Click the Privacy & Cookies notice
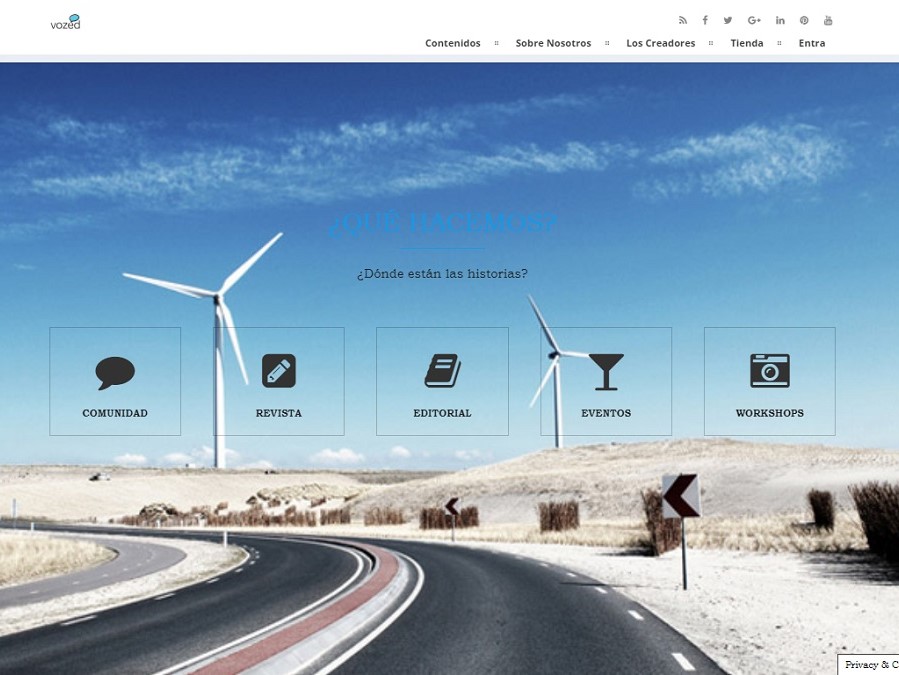Screen dimensions: 899x675 (x=869, y=665)
